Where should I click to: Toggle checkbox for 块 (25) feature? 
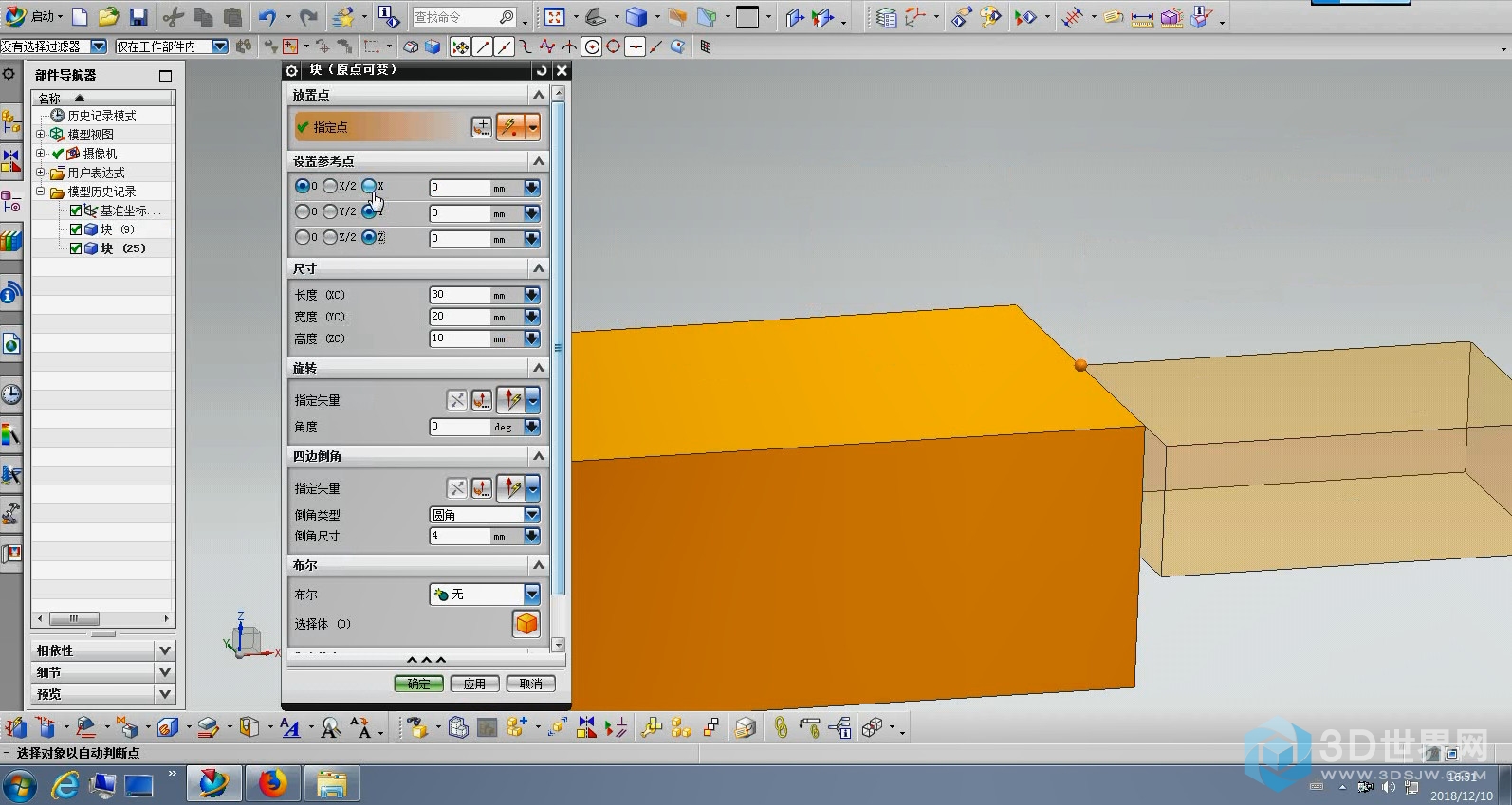point(76,248)
